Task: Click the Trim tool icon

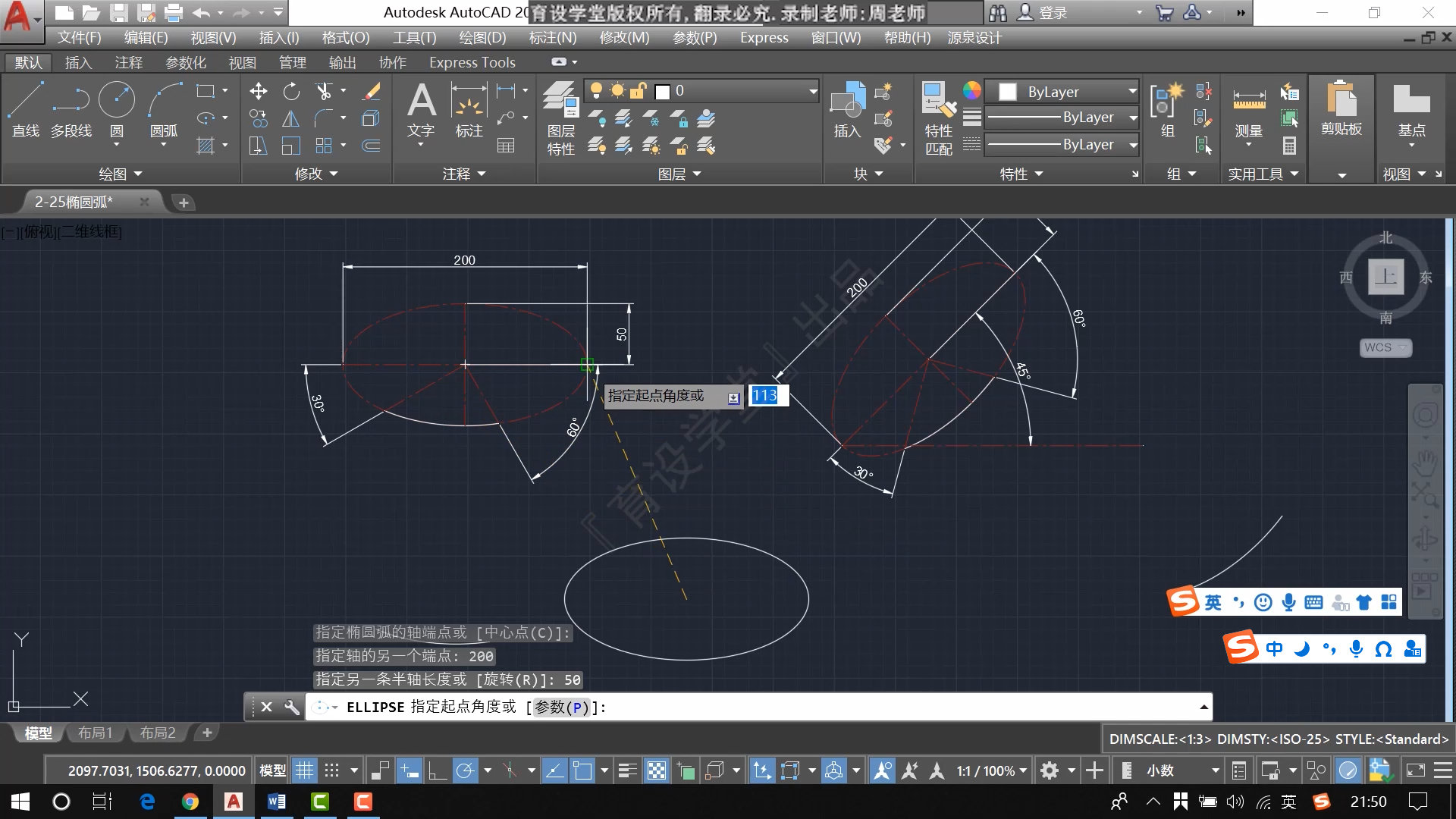Action: point(324,92)
